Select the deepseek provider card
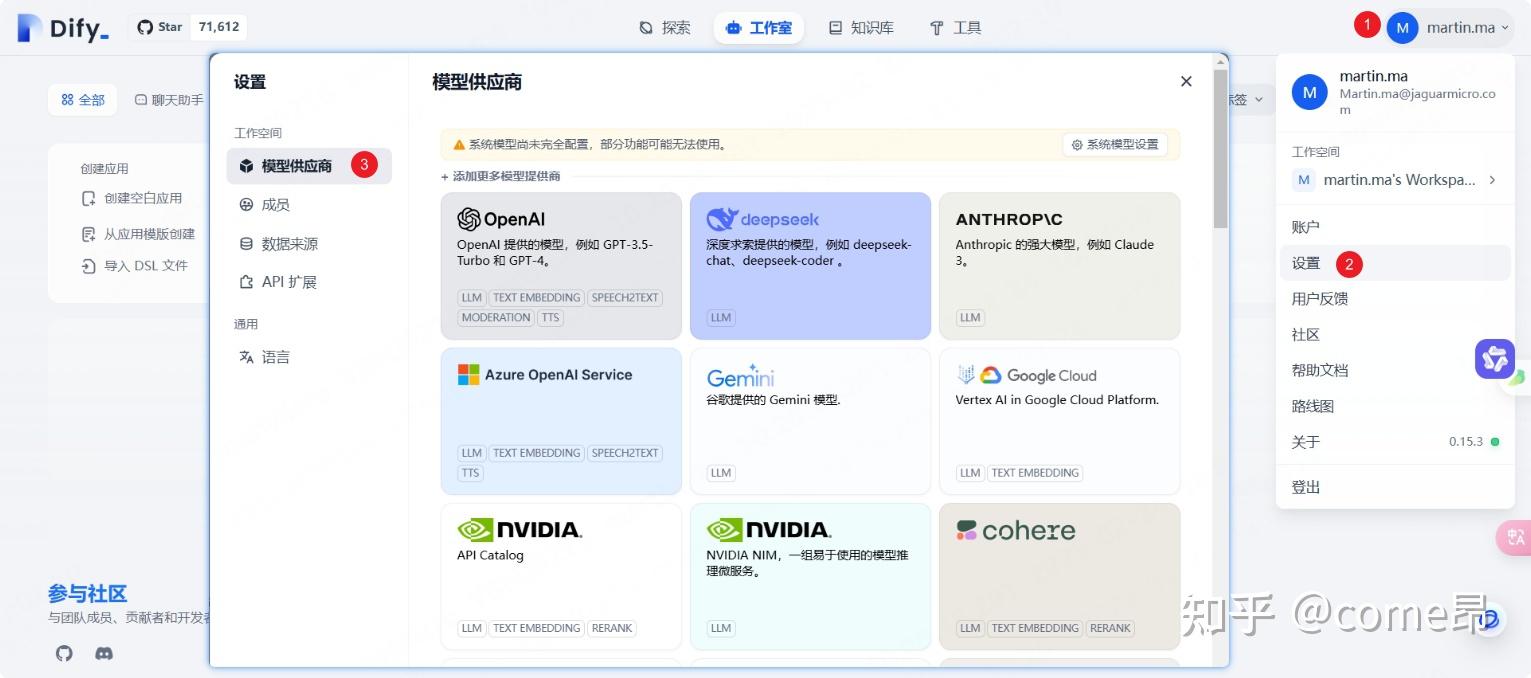The image size is (1531, 678). pos(810,265)
